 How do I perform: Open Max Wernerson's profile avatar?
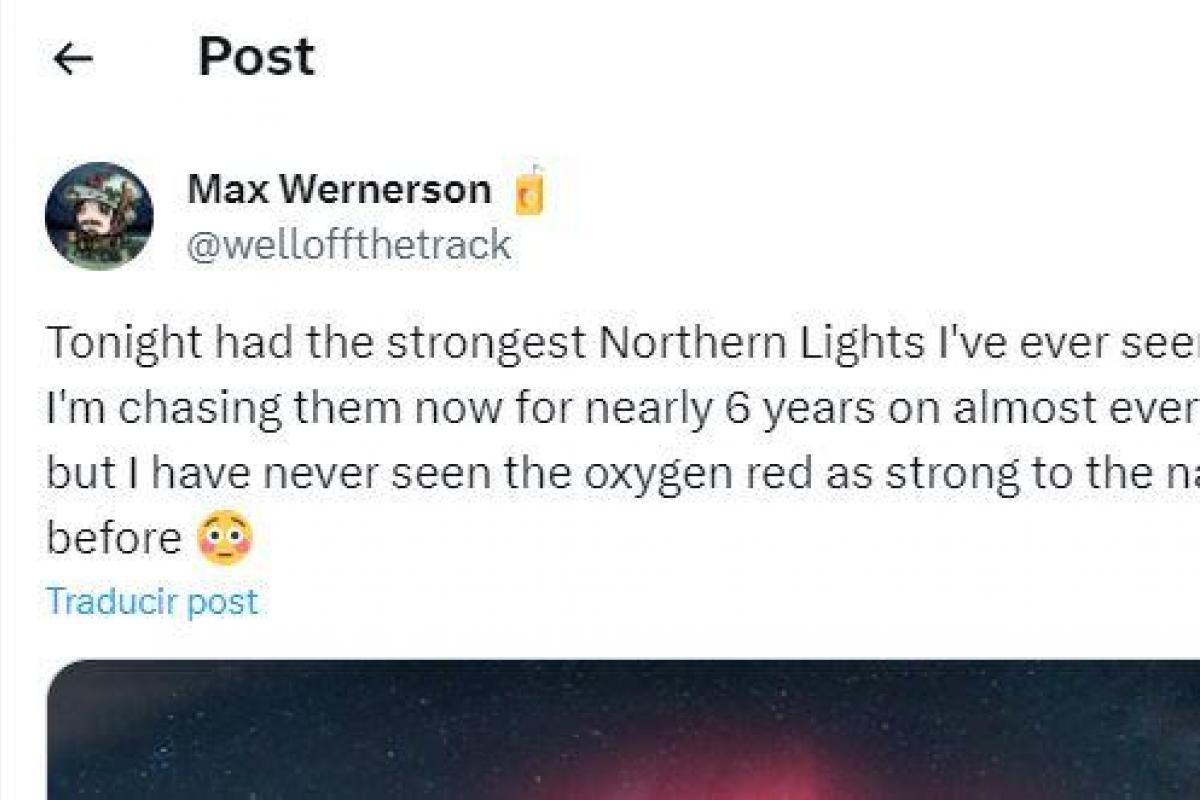(99, 216)
